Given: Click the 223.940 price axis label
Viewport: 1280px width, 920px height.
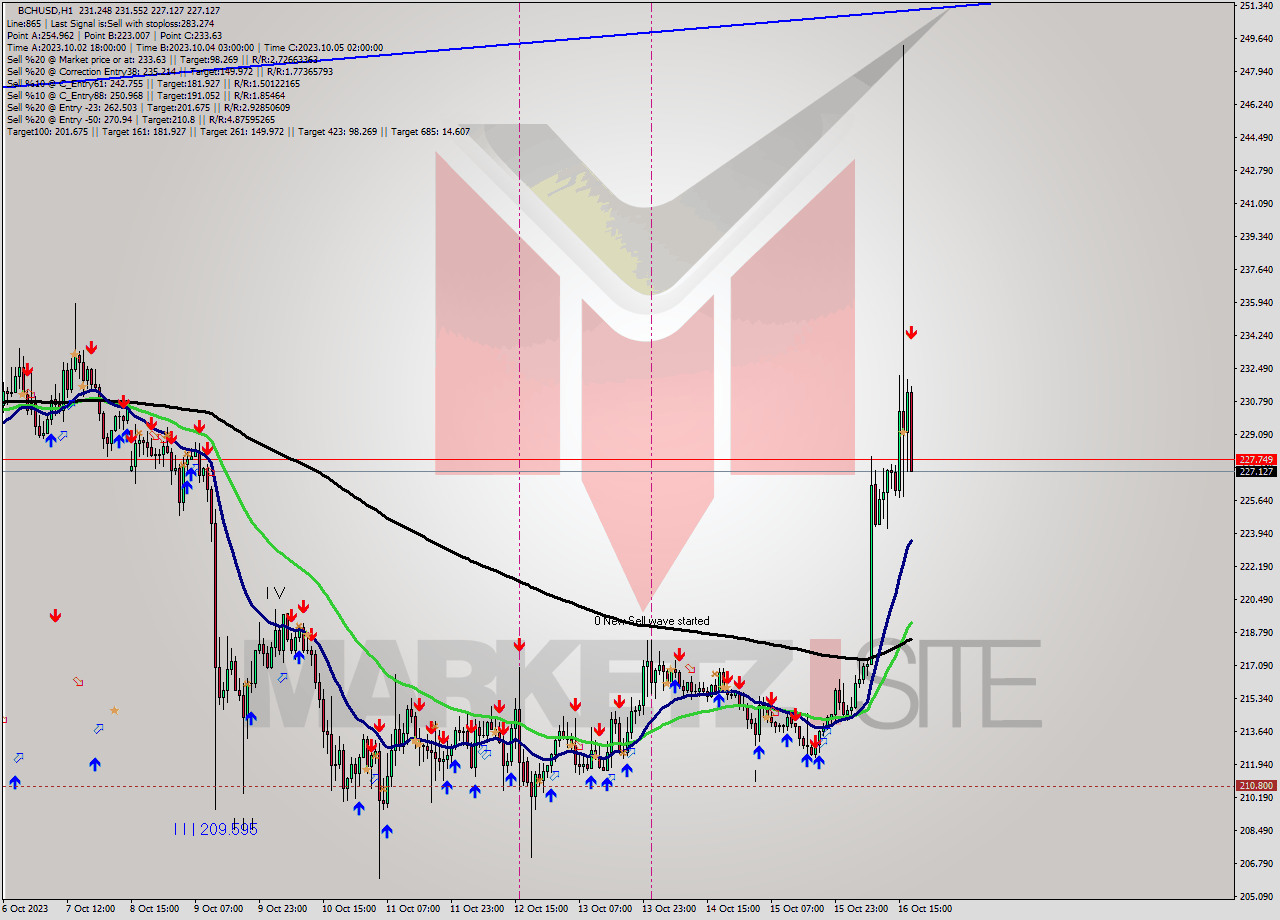Looking at the screenshot, I should pos(1255,533).
